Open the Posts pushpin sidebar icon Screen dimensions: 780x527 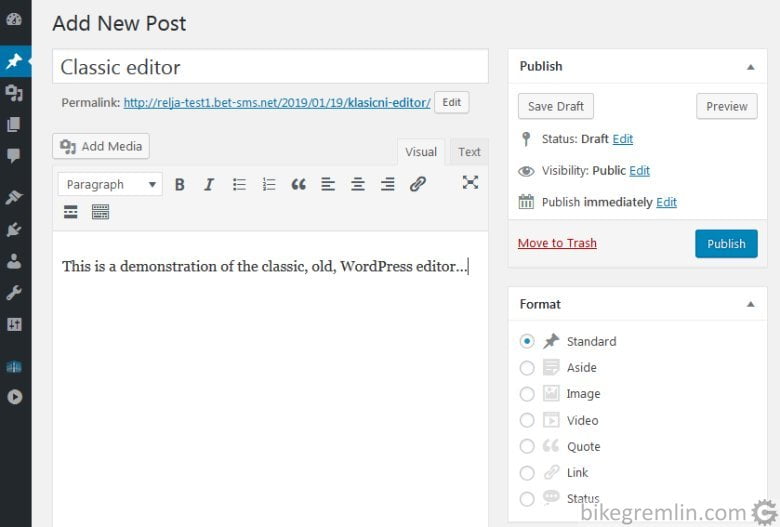pos(14,61)
